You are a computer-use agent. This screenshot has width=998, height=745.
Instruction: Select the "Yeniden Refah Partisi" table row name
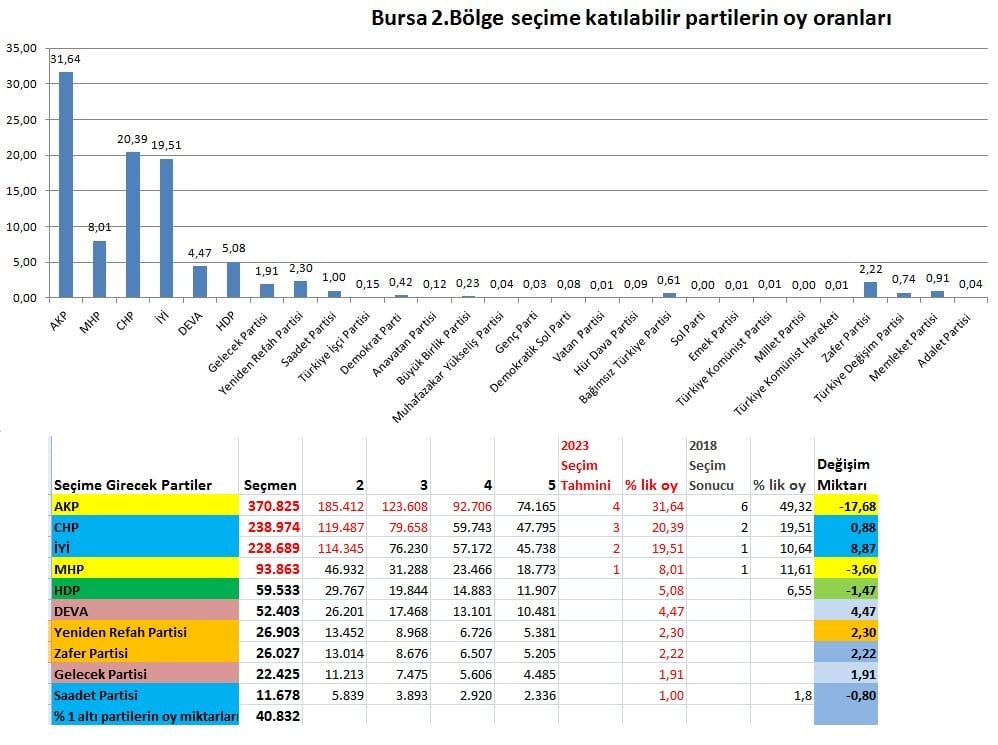120,632
